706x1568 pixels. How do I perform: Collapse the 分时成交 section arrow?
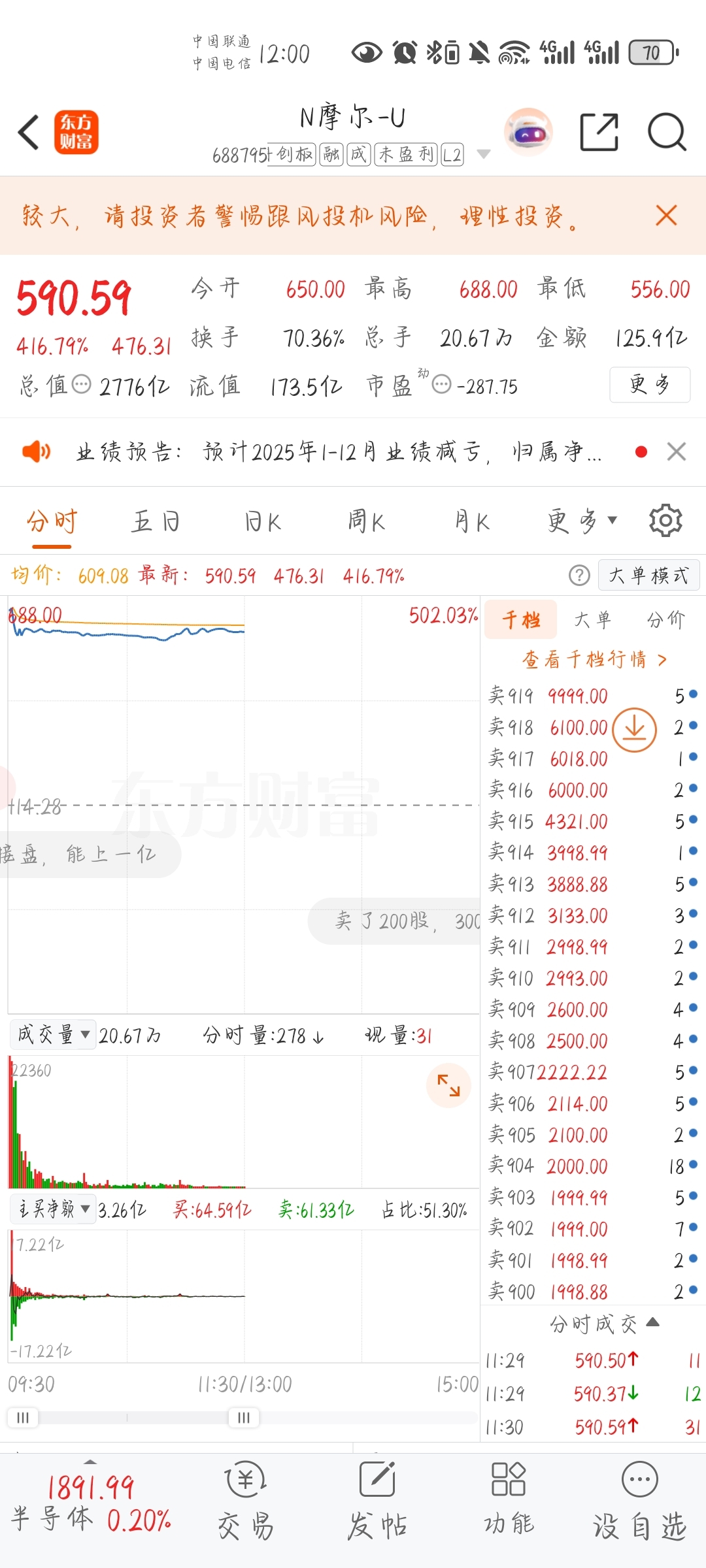click(x=652, y=1322)
